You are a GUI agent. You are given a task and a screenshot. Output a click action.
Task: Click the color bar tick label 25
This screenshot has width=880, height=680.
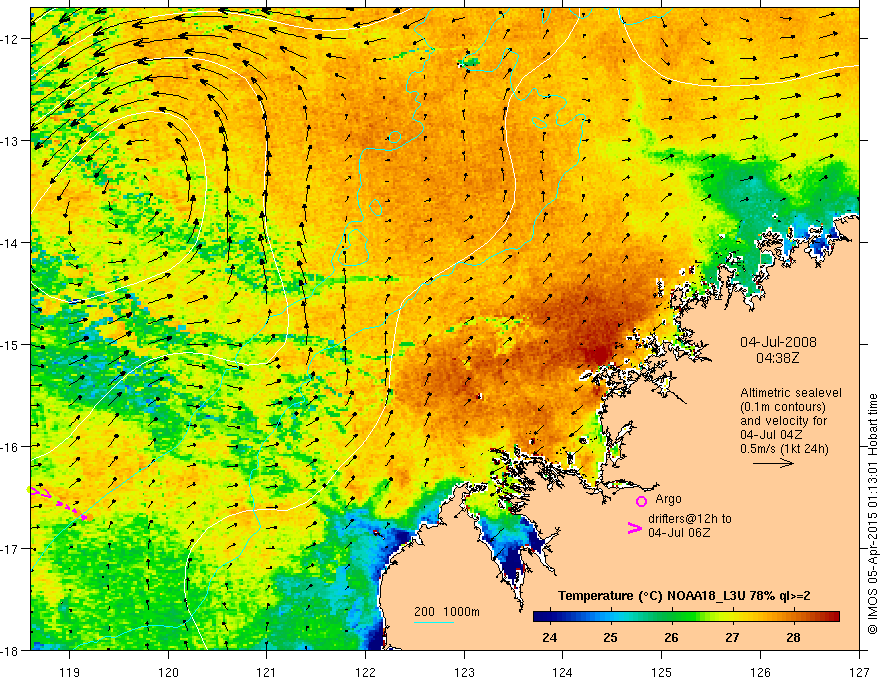610,637
